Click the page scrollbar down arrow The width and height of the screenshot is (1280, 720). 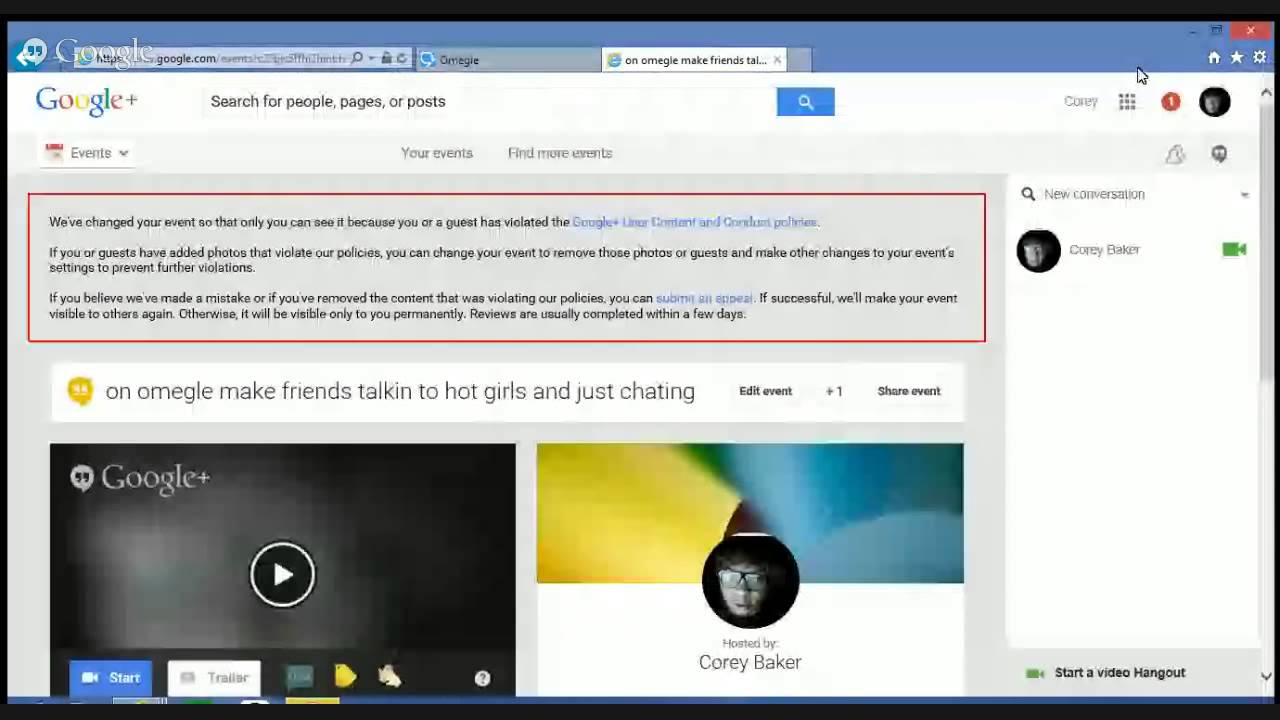[1266, 677]
